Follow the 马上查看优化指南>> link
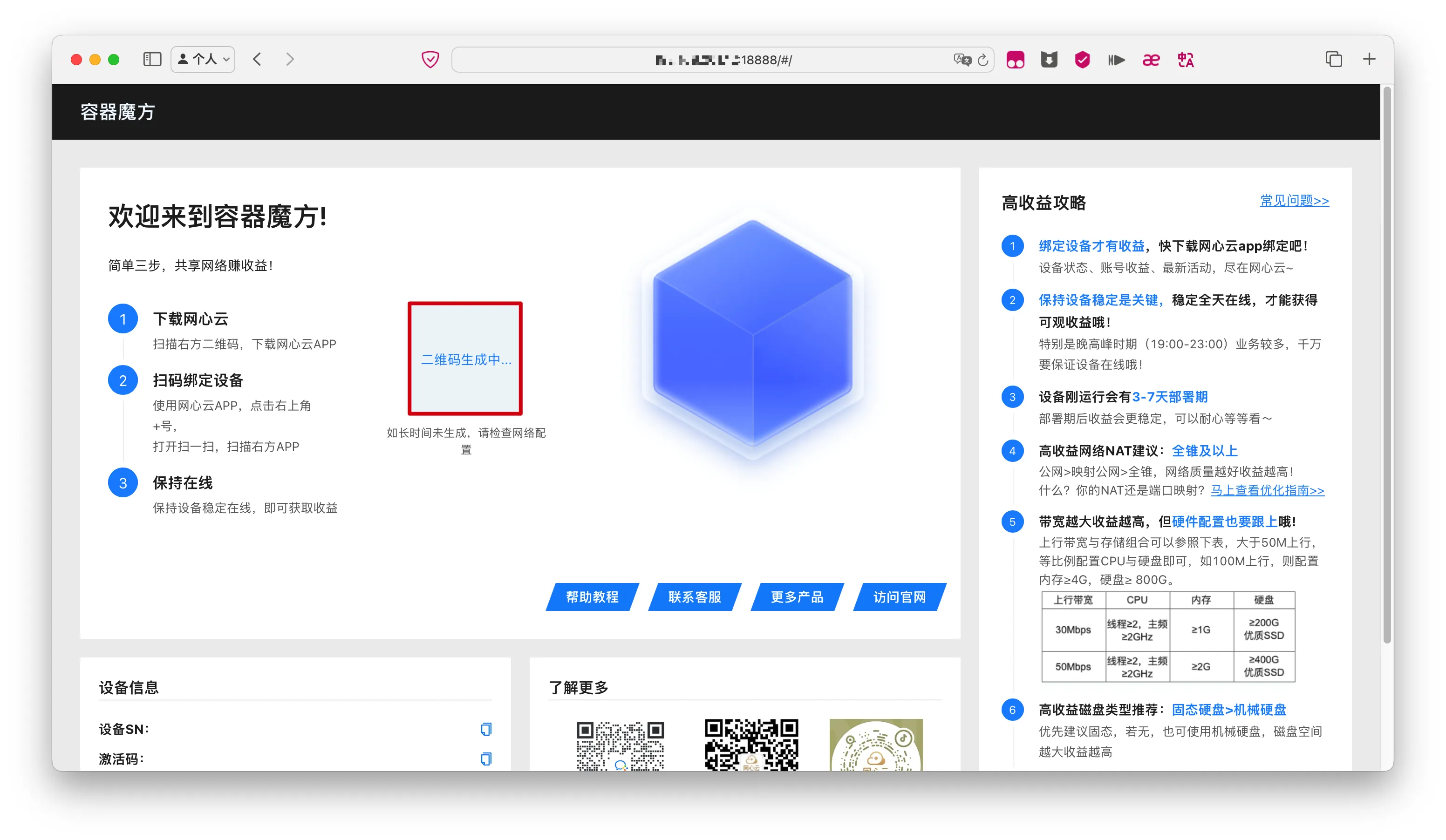1446x840 pixels. pos(1268,490)
